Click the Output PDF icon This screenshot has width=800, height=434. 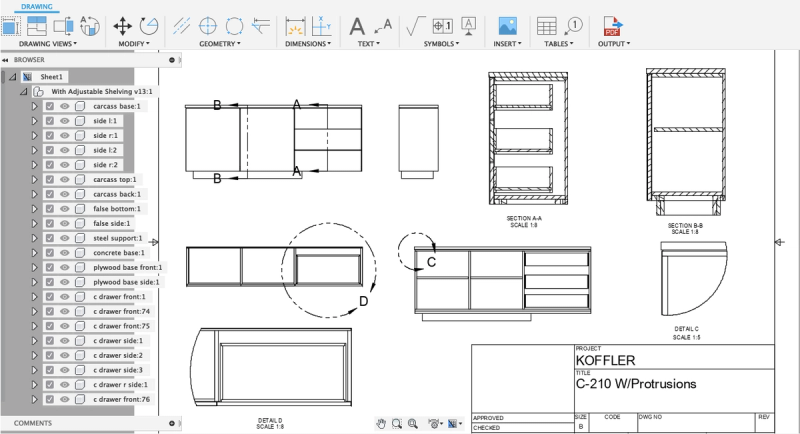(612, 26)
